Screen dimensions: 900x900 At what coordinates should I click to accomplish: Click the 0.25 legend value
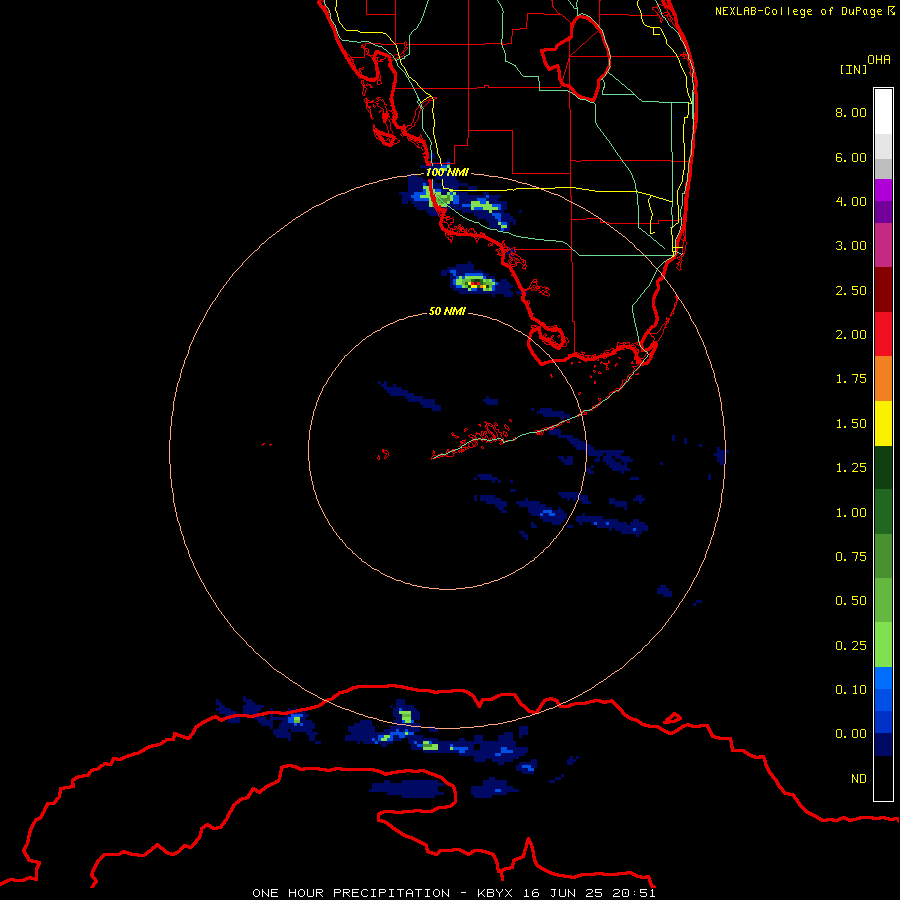(851, 646)
